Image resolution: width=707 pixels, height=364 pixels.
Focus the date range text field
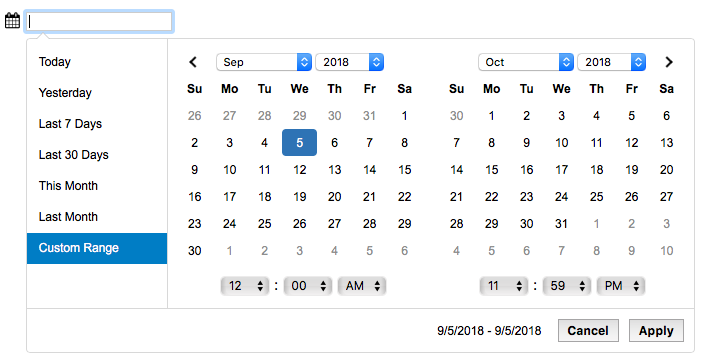(99, 22)
